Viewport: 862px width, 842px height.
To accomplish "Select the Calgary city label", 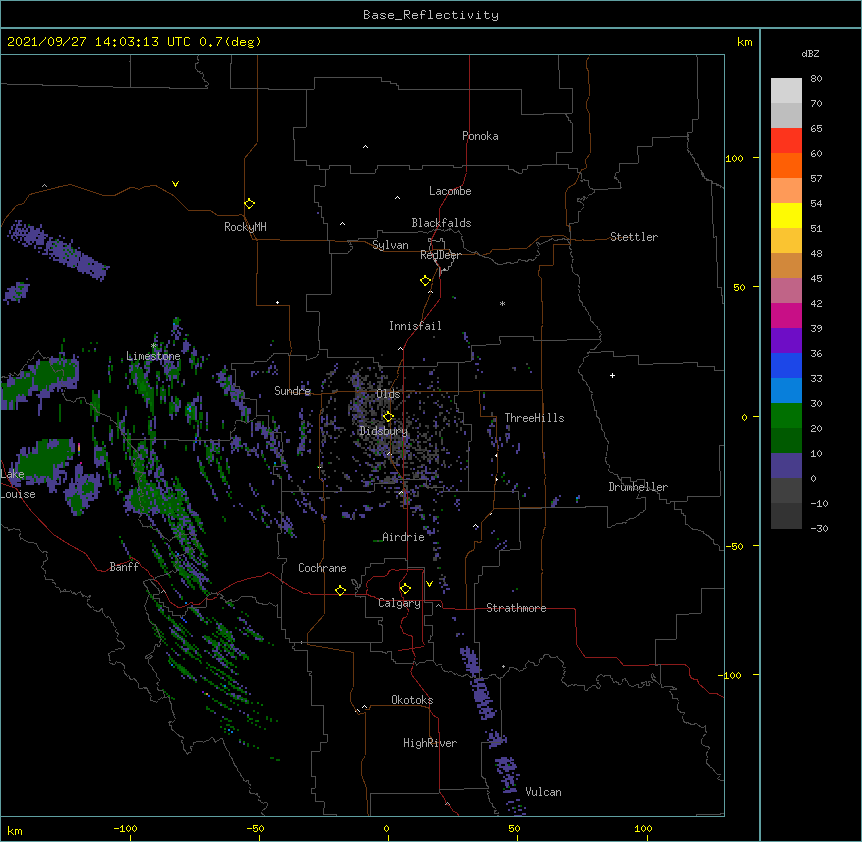I will point(399,603).
